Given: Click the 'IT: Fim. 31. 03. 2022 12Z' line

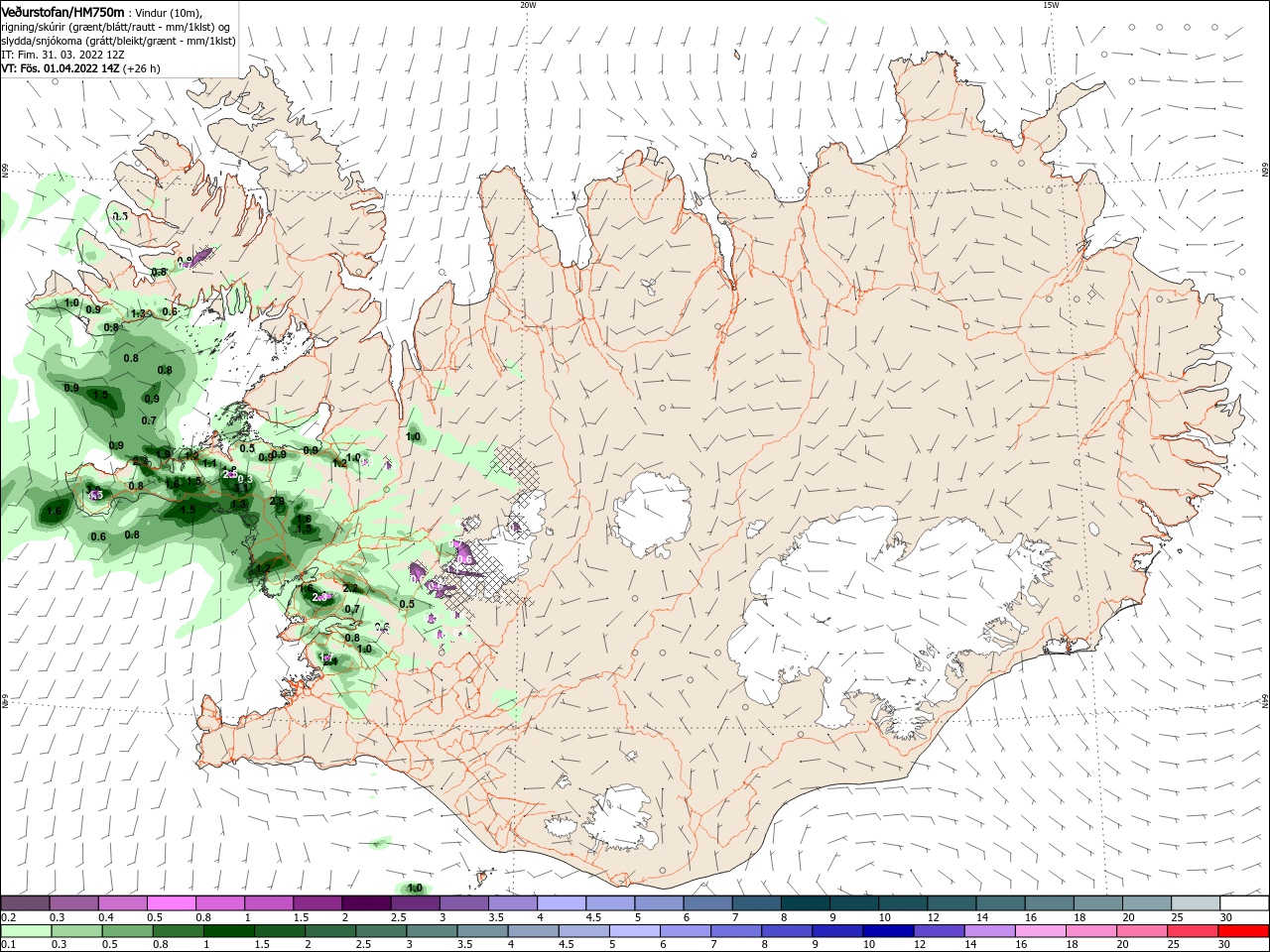Looking at the screenshot, I should 63,55.
